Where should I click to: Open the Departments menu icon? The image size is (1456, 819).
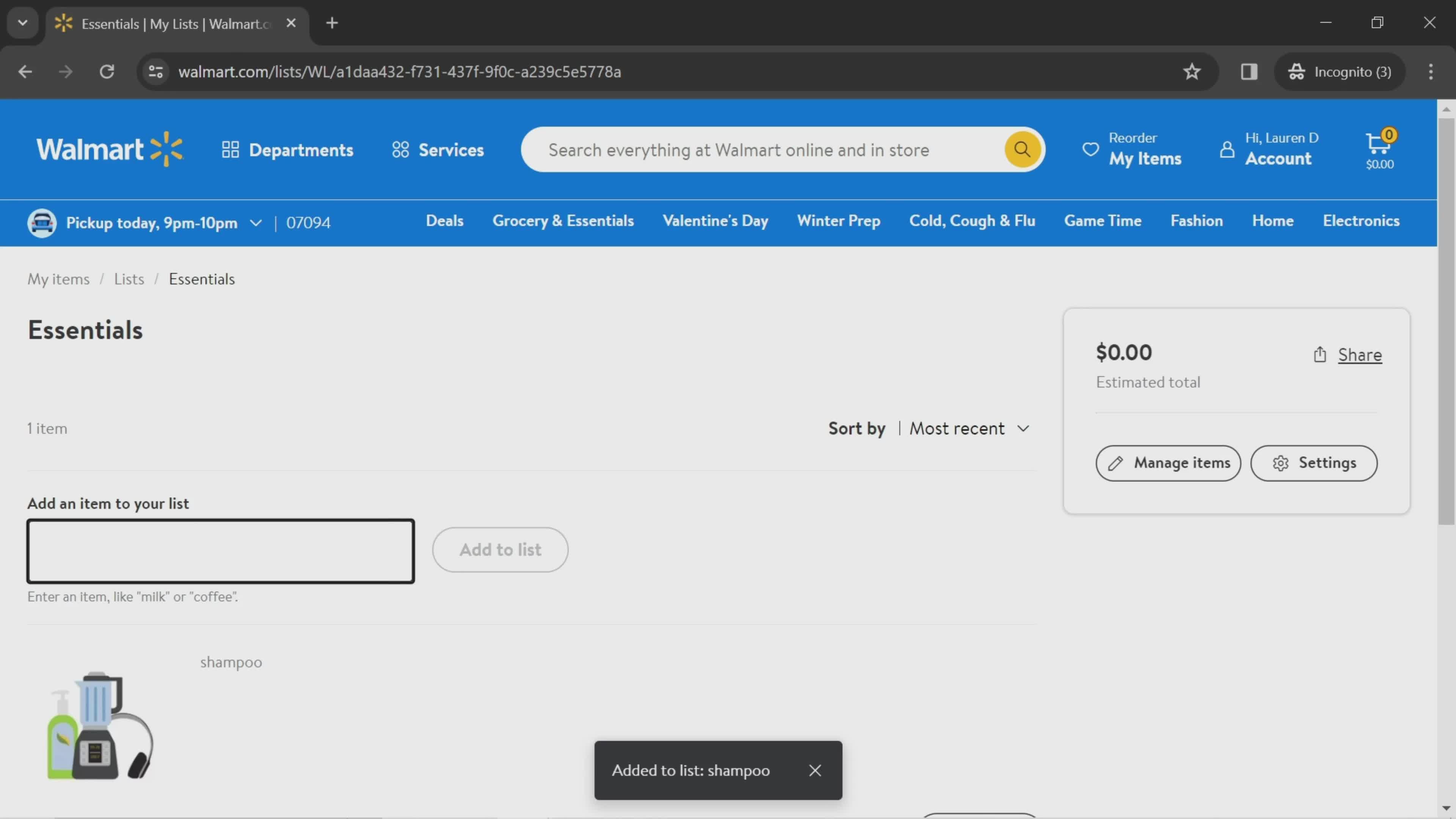pyautogui.click(x=230, y=150)
